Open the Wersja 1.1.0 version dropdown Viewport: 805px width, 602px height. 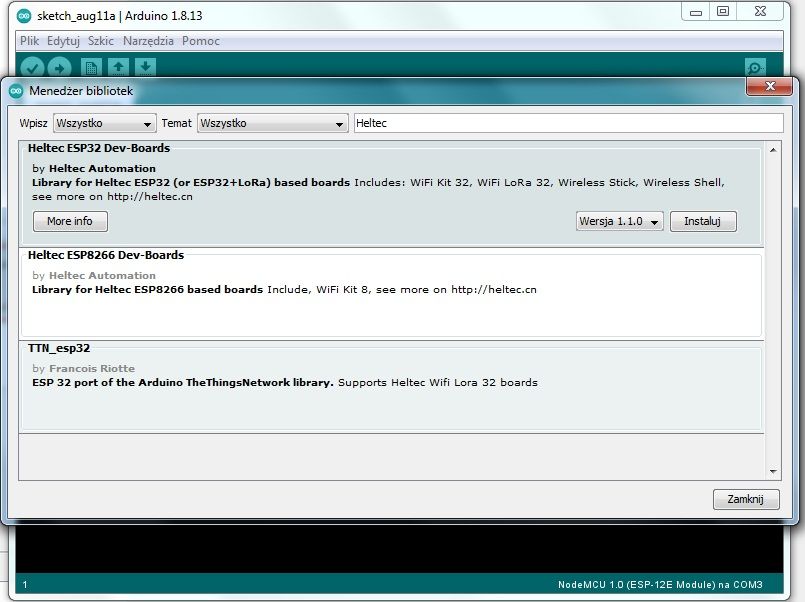pyautogui.click(x=619, y=221)
